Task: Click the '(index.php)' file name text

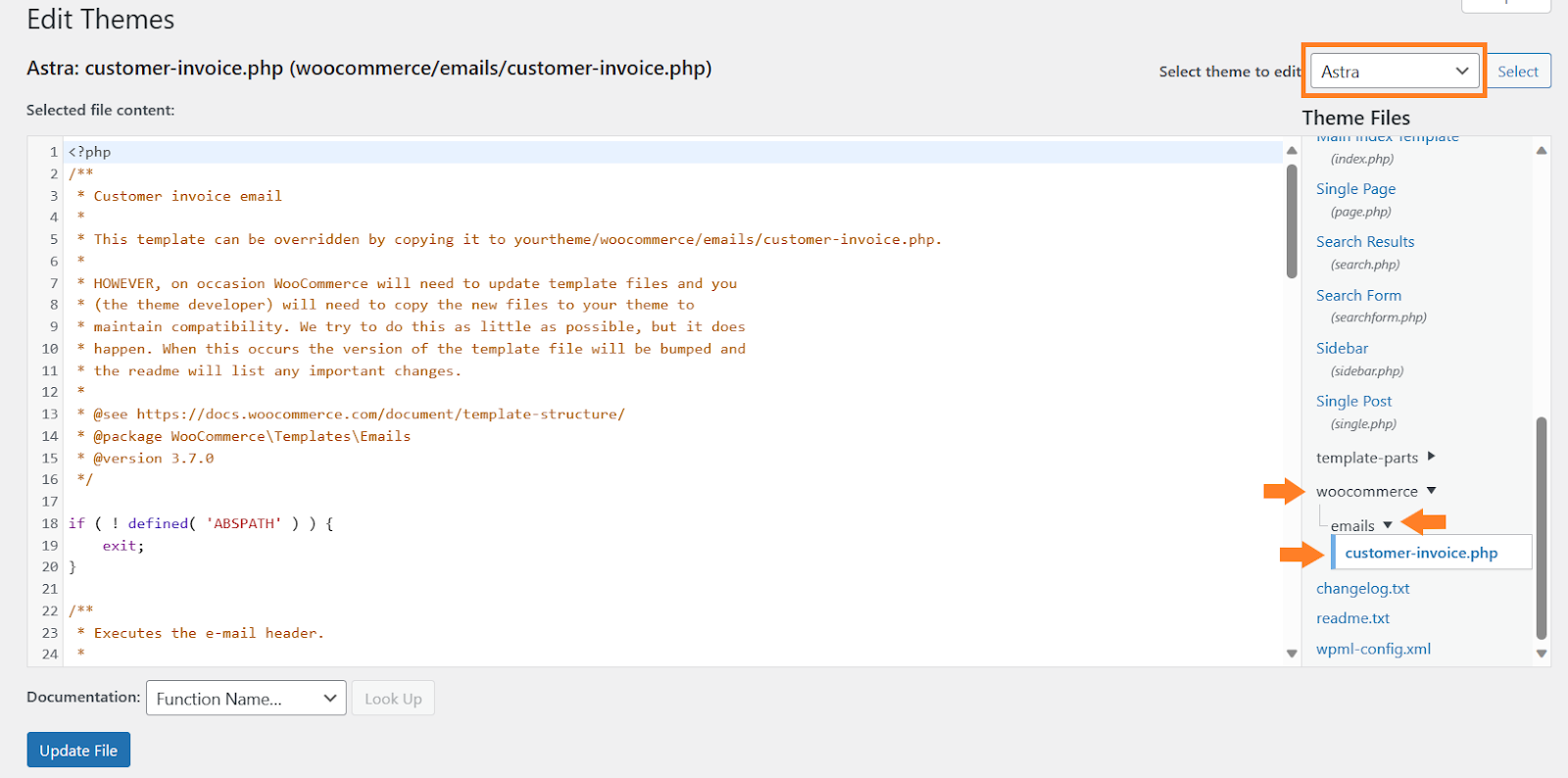Action: (x=1362, y=159)
